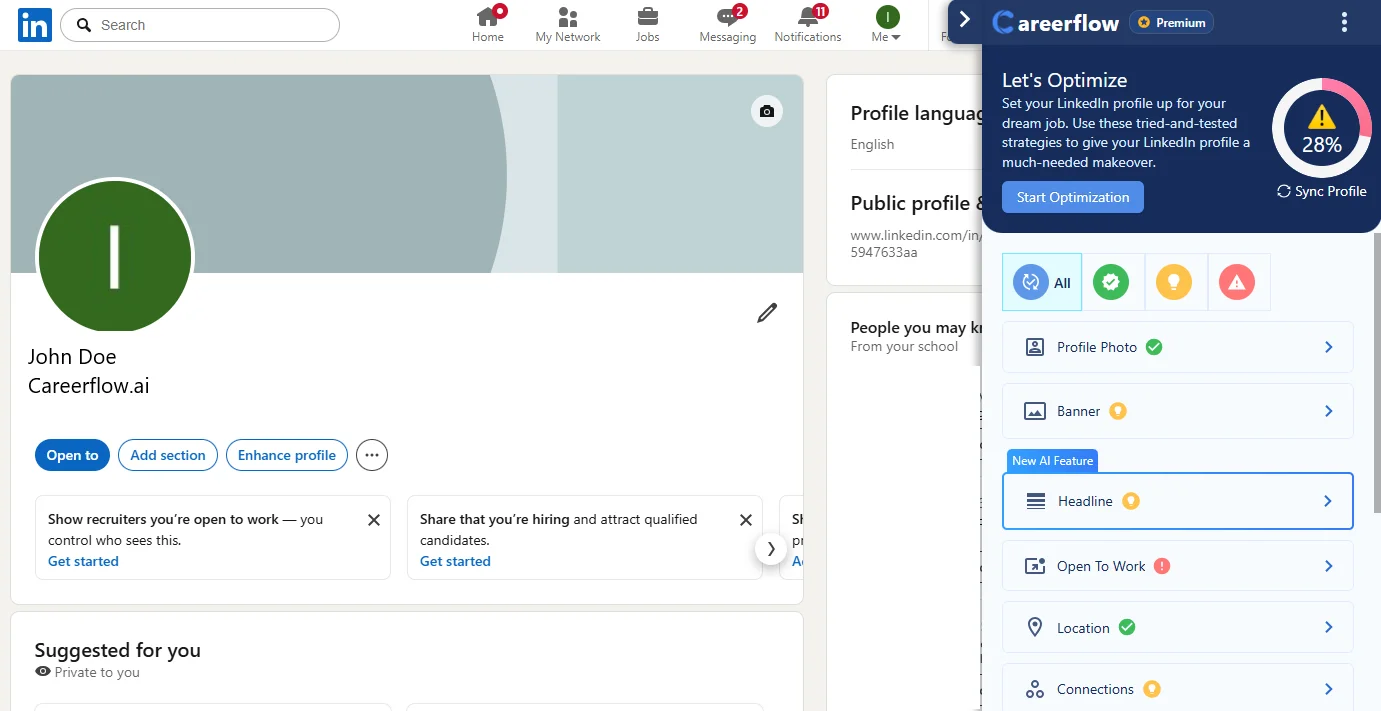The image size is (1381, 711).
Task: Open Messaging from the top navigation
Action: tap(727, 22)
